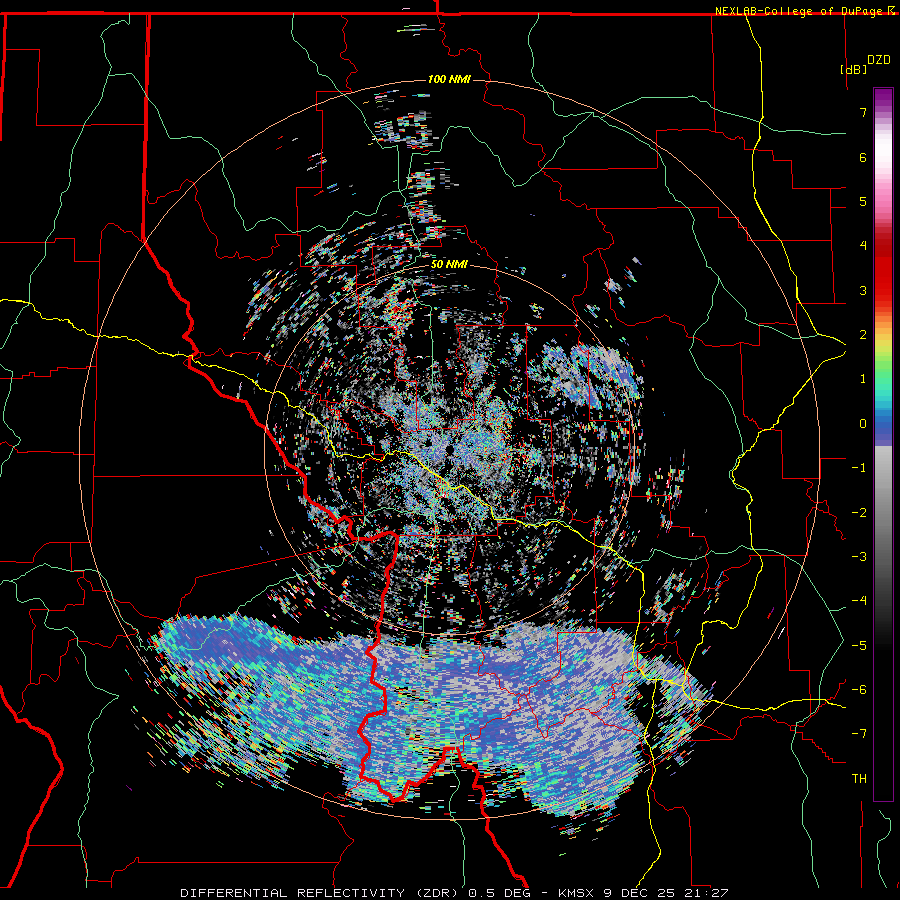
Task: Click the 7 value on color scale
Action: pos(863,112)
